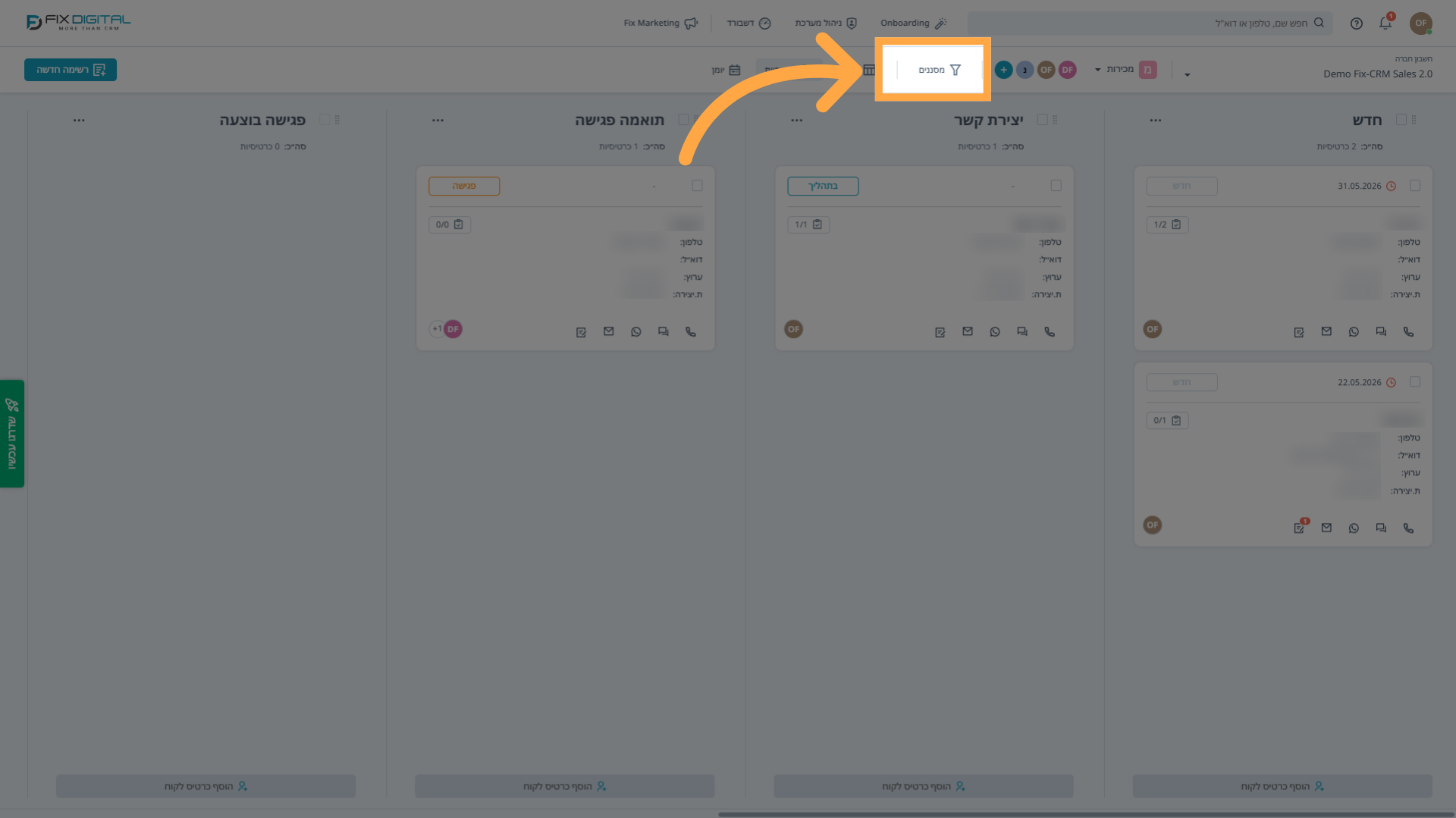Open the dashboard (דשבורד) menu item
This screenshot has width=1456, height=818.
(749, 23)
